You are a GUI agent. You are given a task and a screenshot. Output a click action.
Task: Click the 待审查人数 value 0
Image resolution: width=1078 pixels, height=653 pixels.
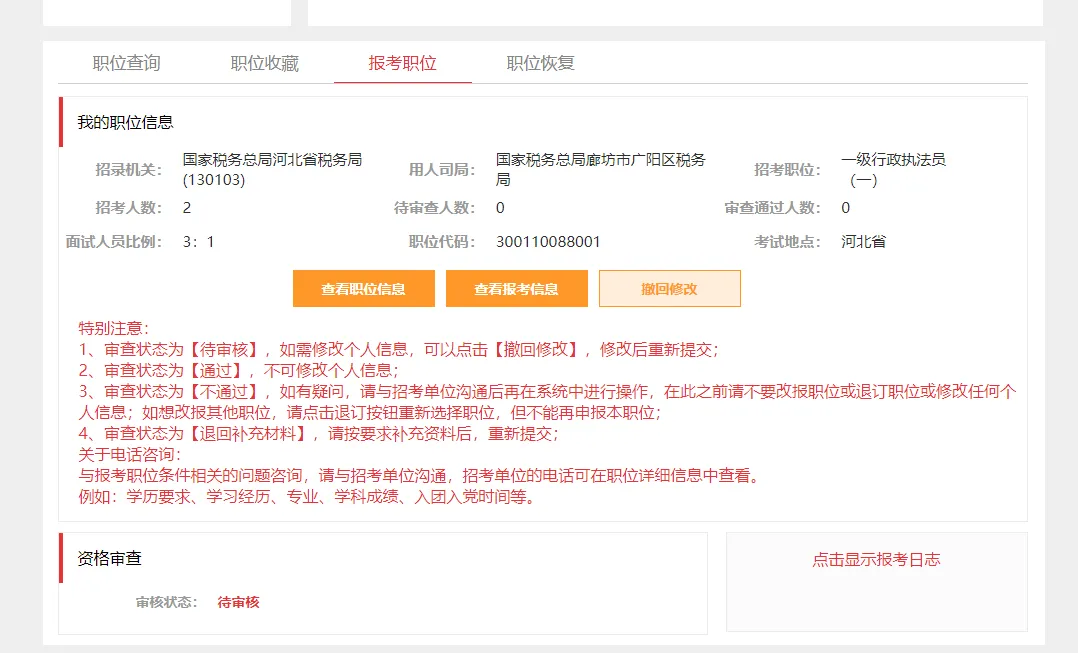coord(500,208)
